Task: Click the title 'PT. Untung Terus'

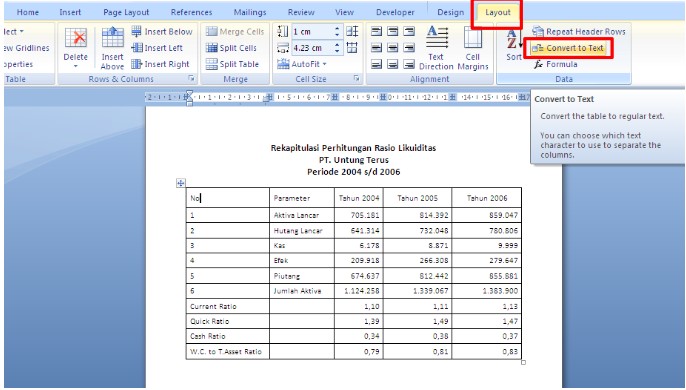Action: [354, 160]
